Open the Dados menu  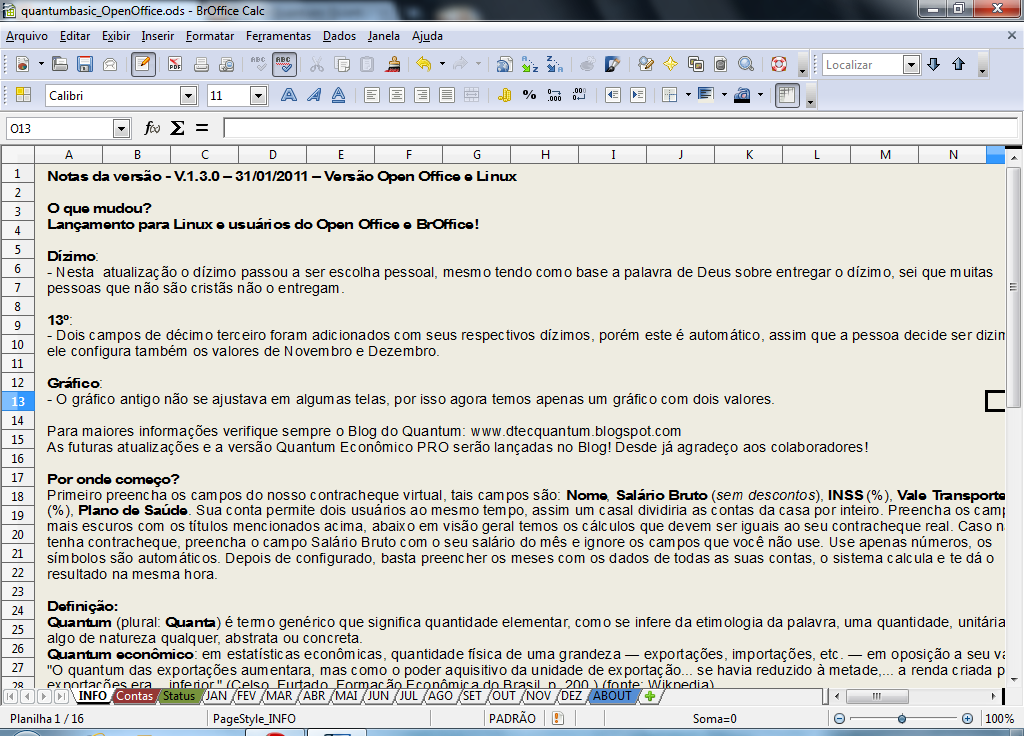(x=340, y=36)
